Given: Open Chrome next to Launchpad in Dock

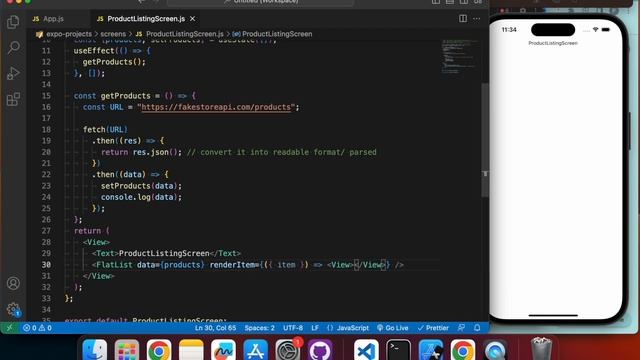Looking at the screenshot, I should [159, 351].
